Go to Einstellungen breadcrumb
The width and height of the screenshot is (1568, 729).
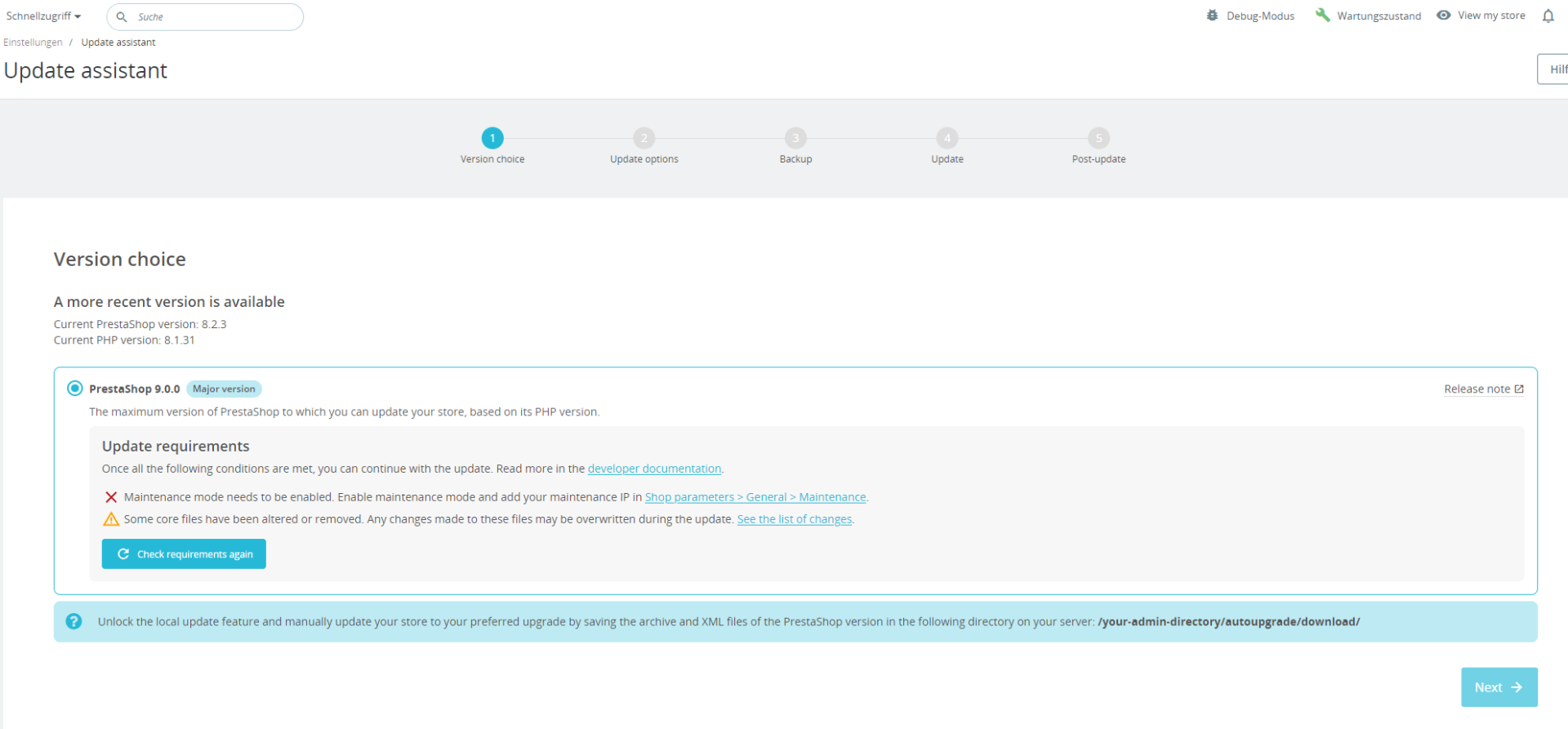tap(33, 42)
